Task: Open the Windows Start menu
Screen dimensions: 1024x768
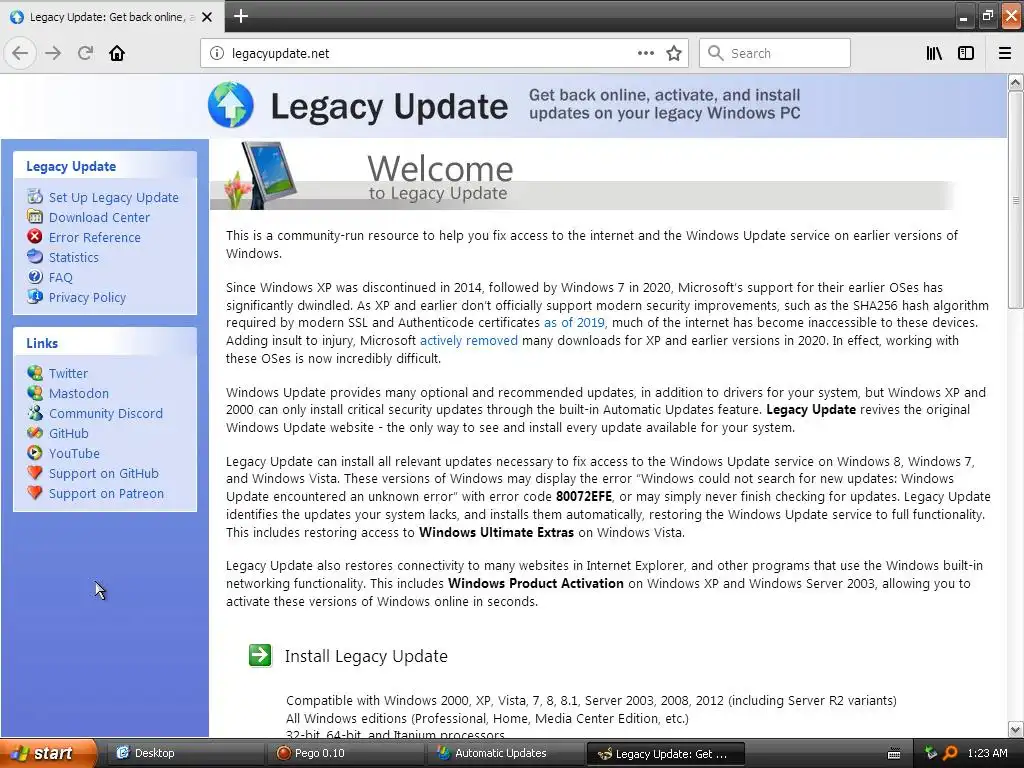Action: 48,753
